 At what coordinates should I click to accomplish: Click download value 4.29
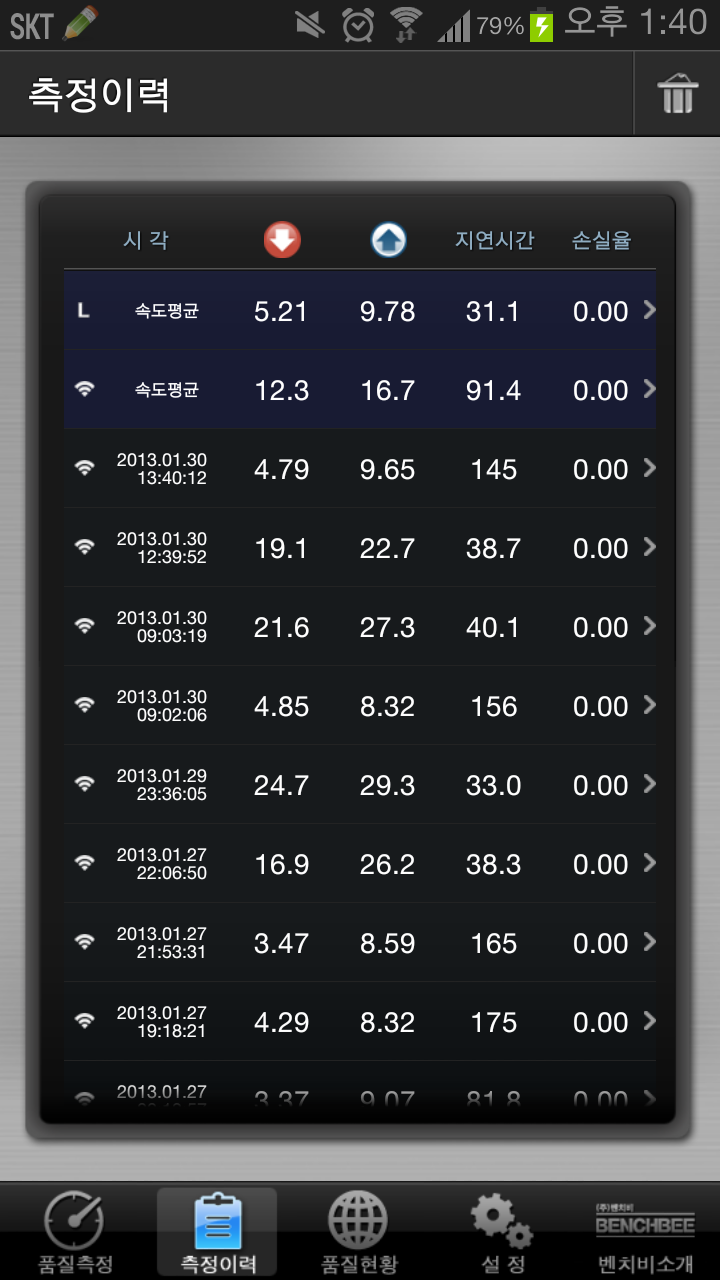click(x=281, y=1023)
